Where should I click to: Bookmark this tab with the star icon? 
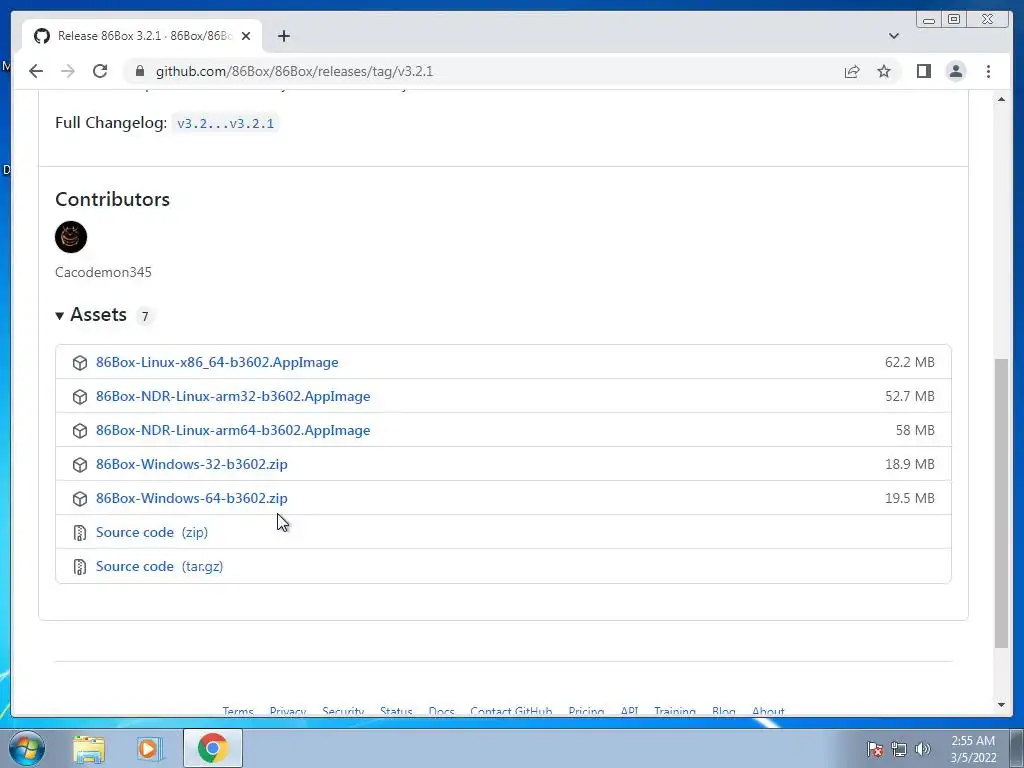click(x=884, y=71)
